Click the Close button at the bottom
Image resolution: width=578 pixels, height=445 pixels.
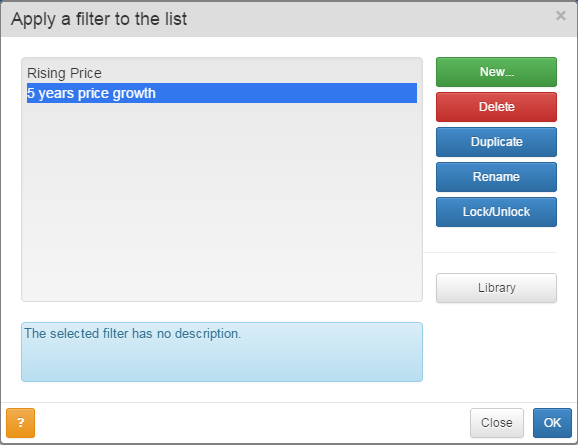click(497, 423)
